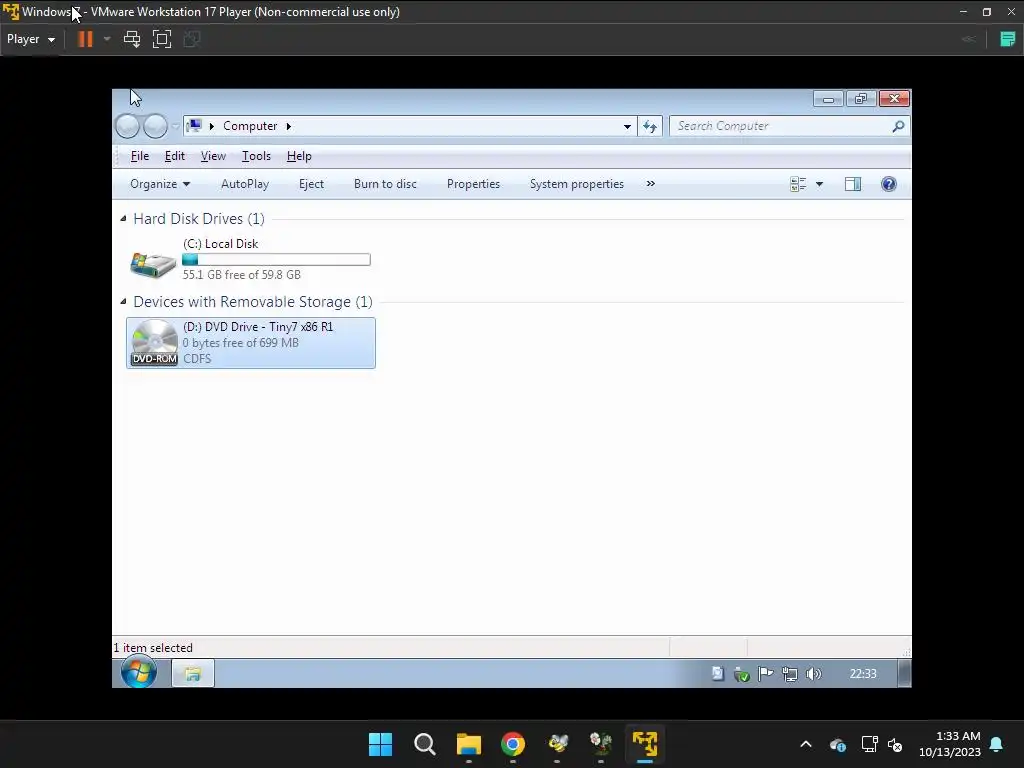
Task: Select the Local Disk C drive icon
Action: (x=153, y=264)
